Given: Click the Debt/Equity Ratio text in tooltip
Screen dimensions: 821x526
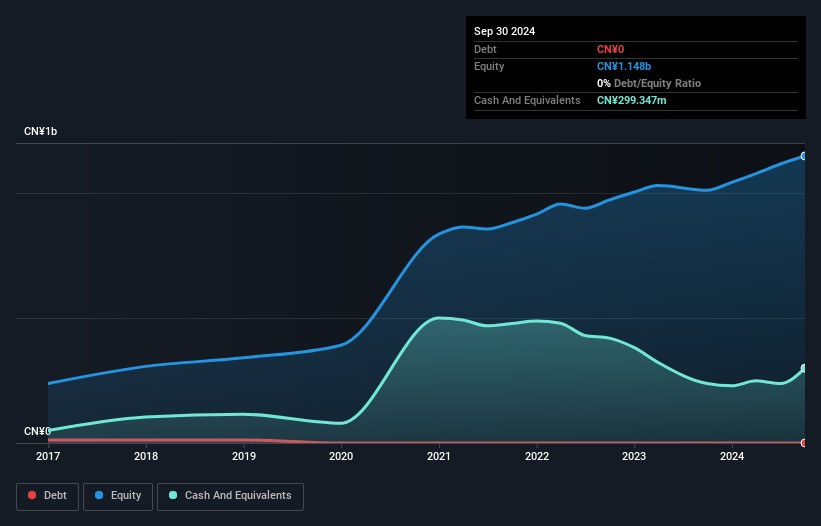Looking at the screenshot, I should coord(655,83).
